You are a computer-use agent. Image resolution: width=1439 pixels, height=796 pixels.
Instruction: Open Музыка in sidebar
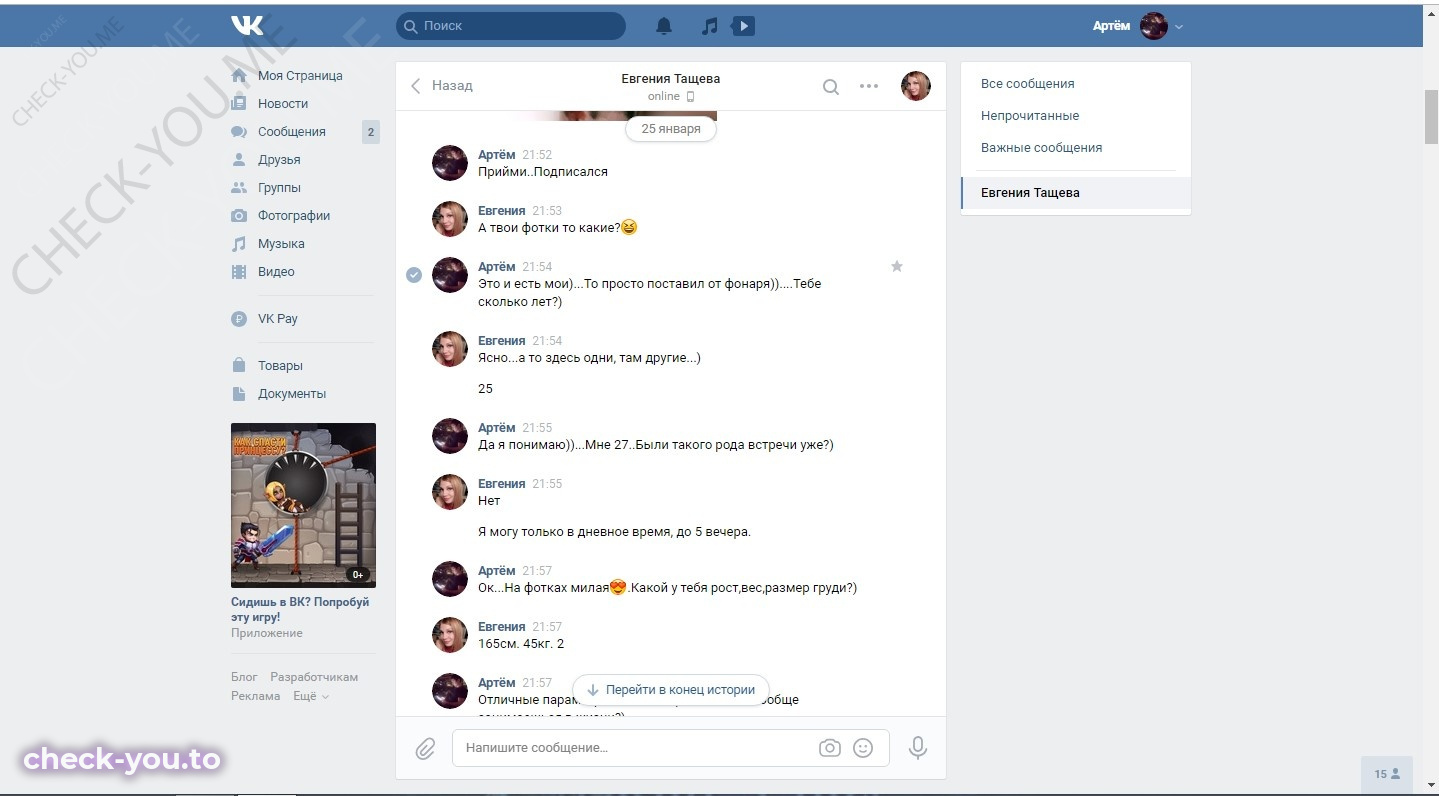coord(281,244)
